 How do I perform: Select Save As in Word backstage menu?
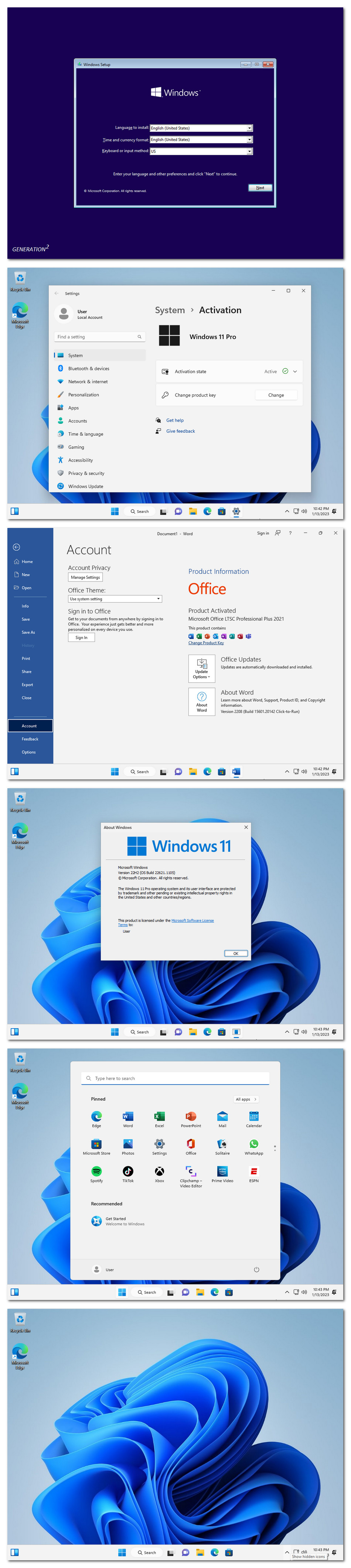[x=30, y=632]
